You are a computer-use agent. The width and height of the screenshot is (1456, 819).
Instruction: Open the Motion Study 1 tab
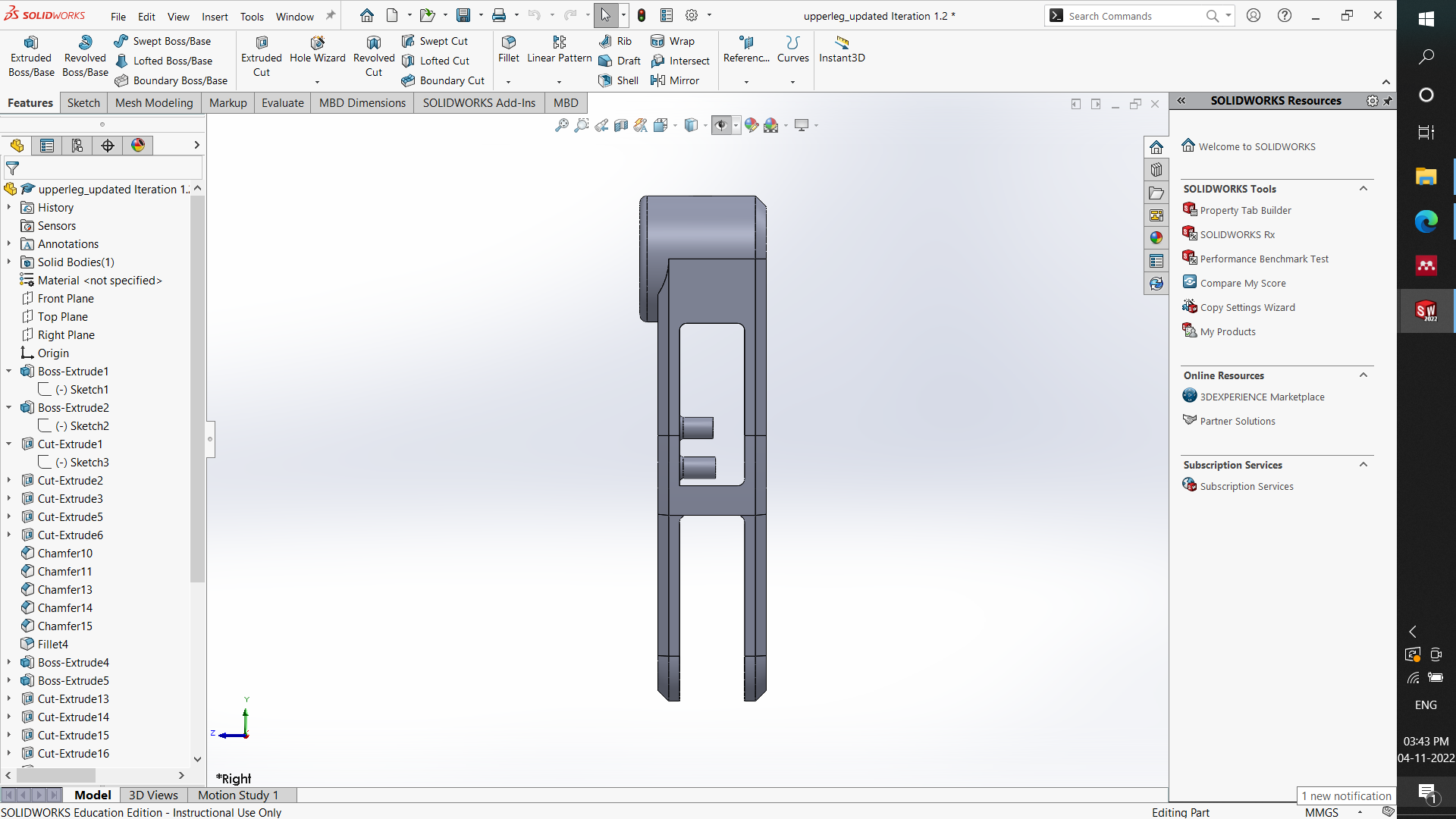click(237, 795)
